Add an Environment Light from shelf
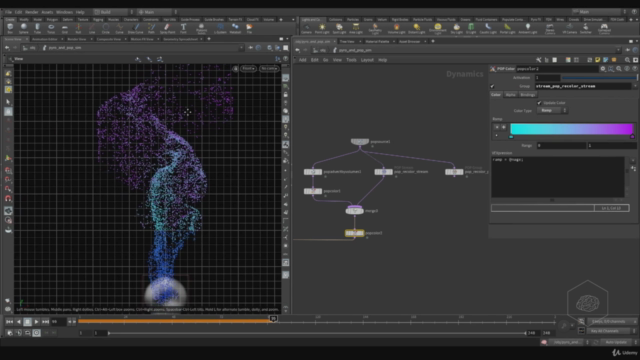Viewport: 640px width, 360px height. tap(438, 29)
